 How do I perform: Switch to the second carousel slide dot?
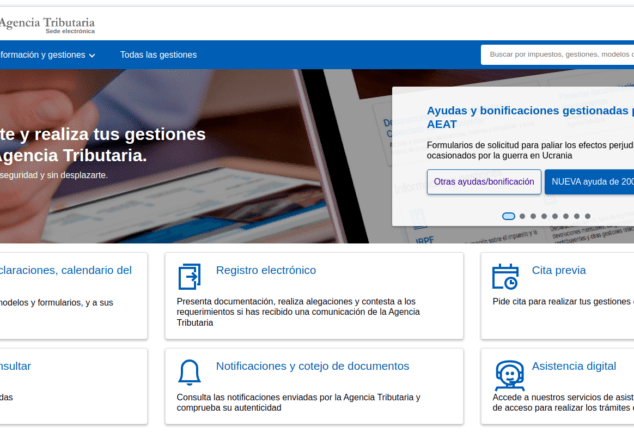coord(522,216)
